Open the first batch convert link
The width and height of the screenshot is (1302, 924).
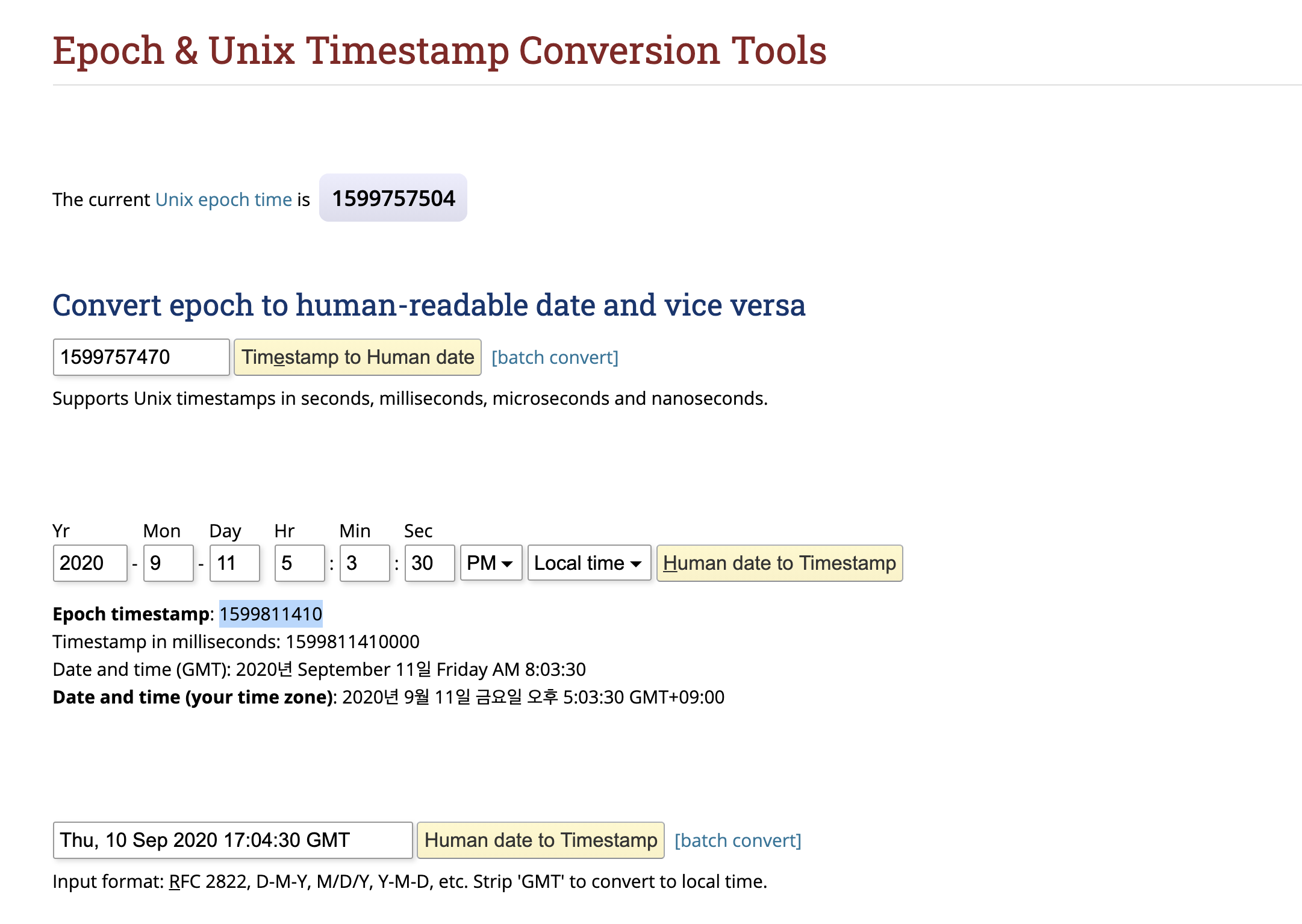(x=555, y=358)
